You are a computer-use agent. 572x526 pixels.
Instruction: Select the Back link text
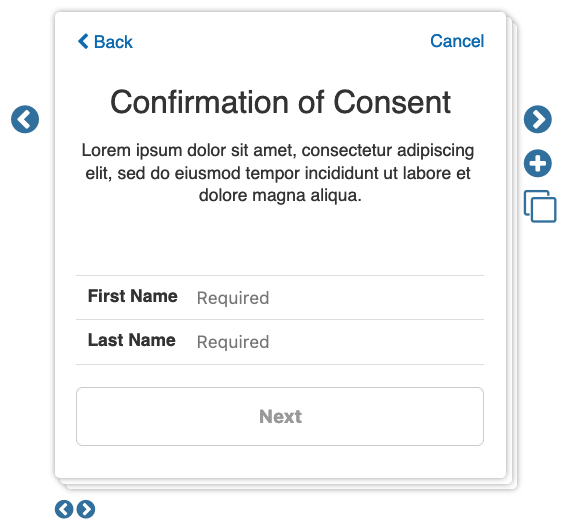(x=113, y=42)
